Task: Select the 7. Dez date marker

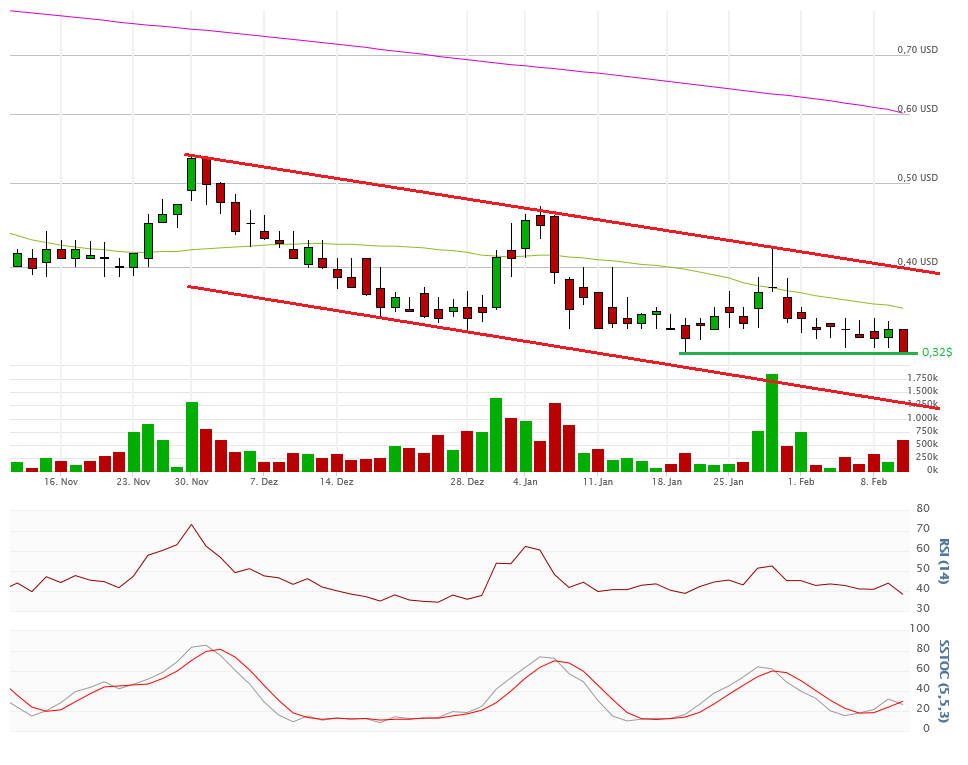Action: [x=264, y=482]
